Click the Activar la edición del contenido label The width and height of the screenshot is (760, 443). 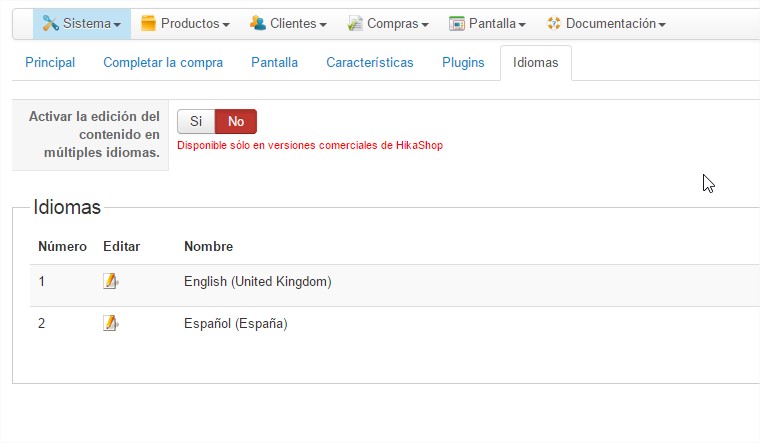94,134
